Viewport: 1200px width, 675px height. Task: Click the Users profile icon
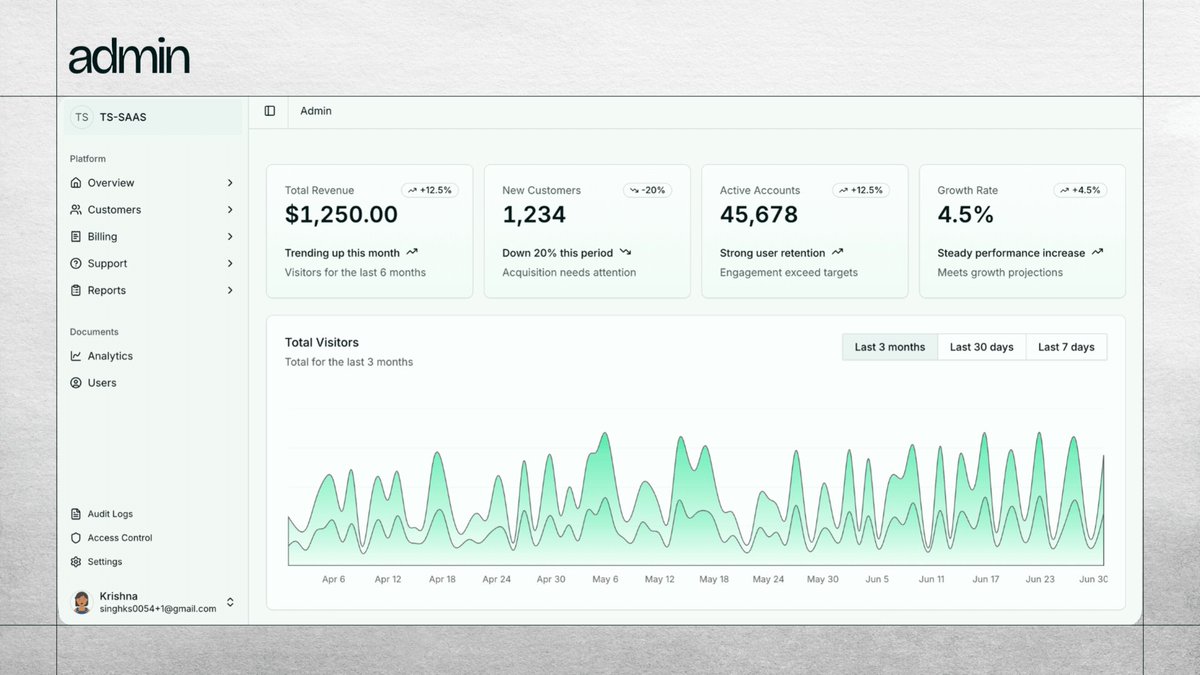(x=76, y=383)
